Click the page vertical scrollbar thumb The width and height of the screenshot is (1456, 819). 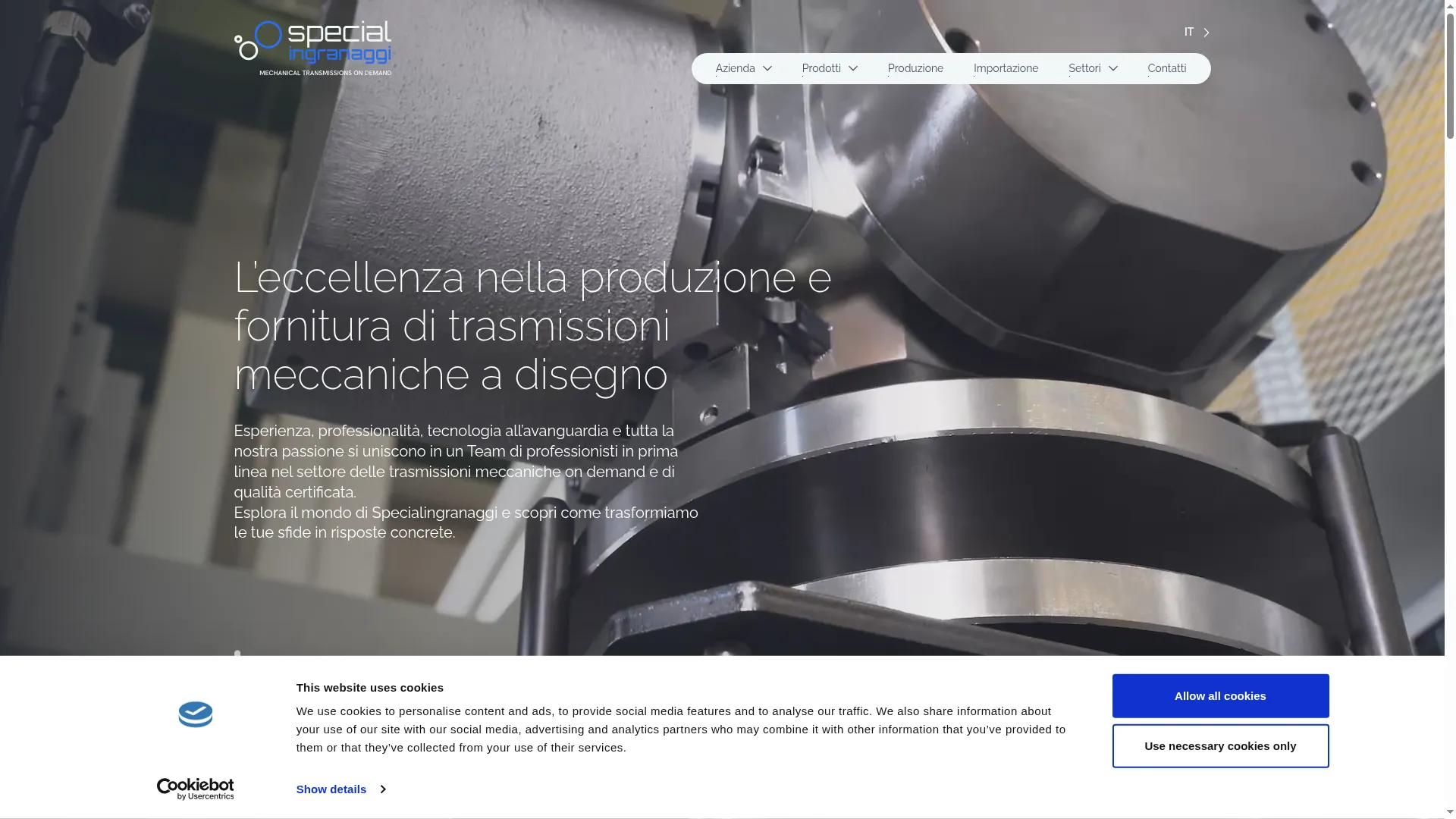click(x=1450, y=74)
